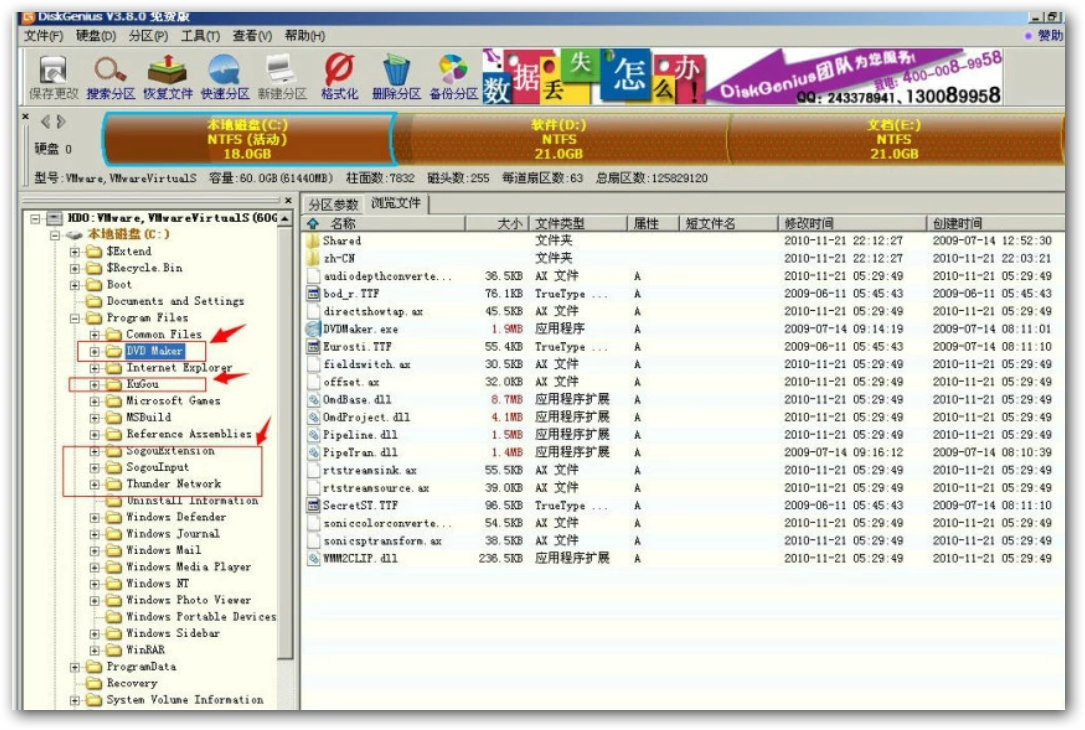Screen dimensions: 1085x730
Task: Open the Tools (工具) menu
Action: (x=200, y=35)
